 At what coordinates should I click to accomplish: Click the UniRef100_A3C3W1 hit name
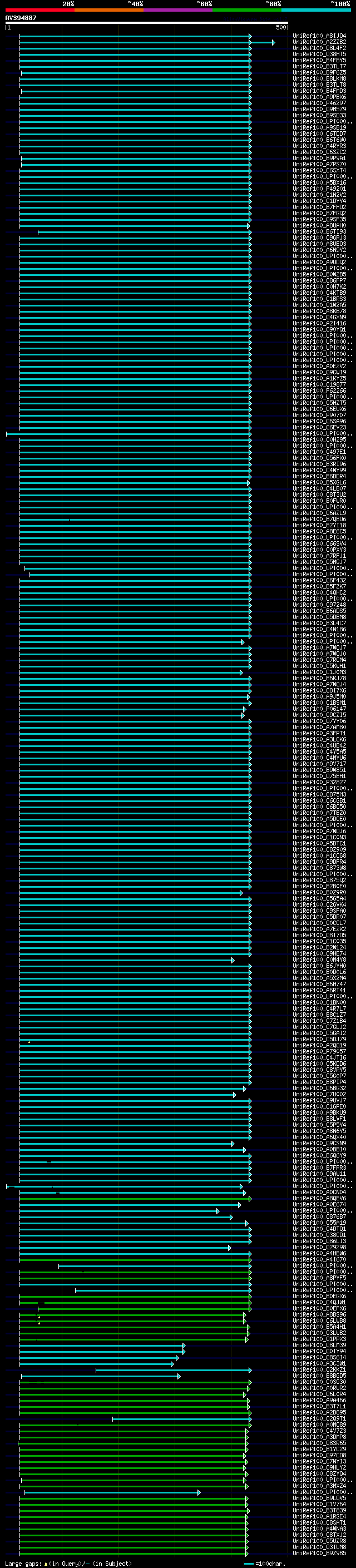(x=319, y=1363)
